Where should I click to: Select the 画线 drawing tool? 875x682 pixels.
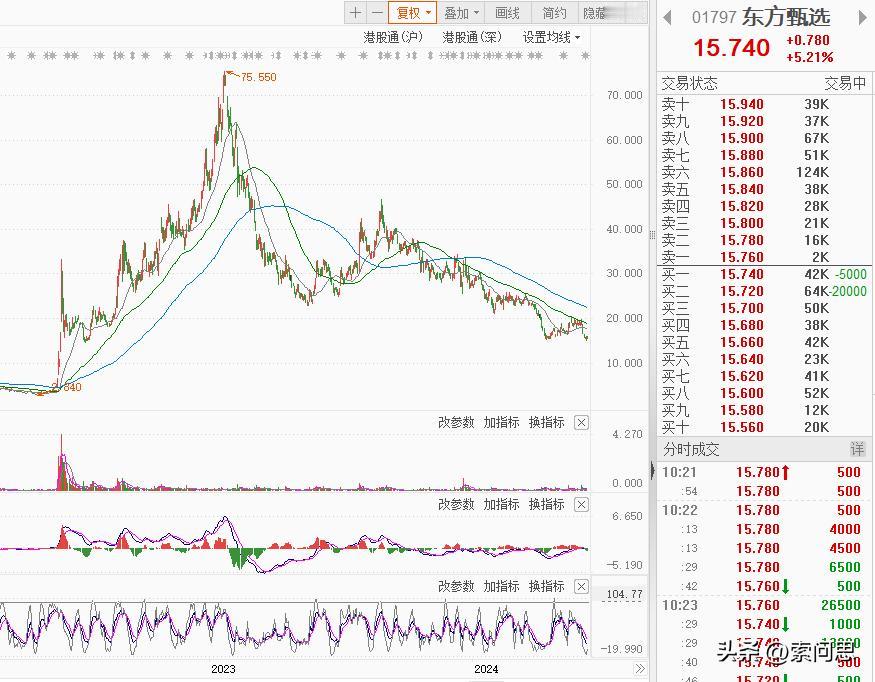point(507,12)
